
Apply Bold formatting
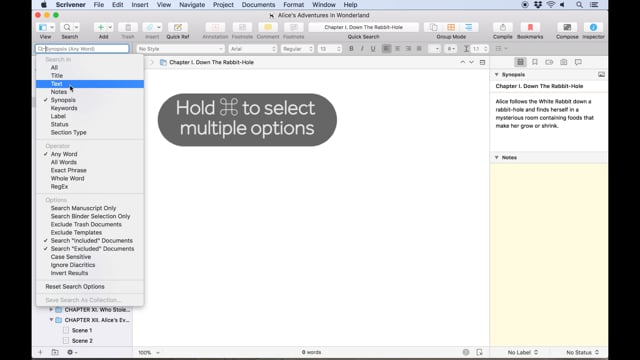point(351,49)
